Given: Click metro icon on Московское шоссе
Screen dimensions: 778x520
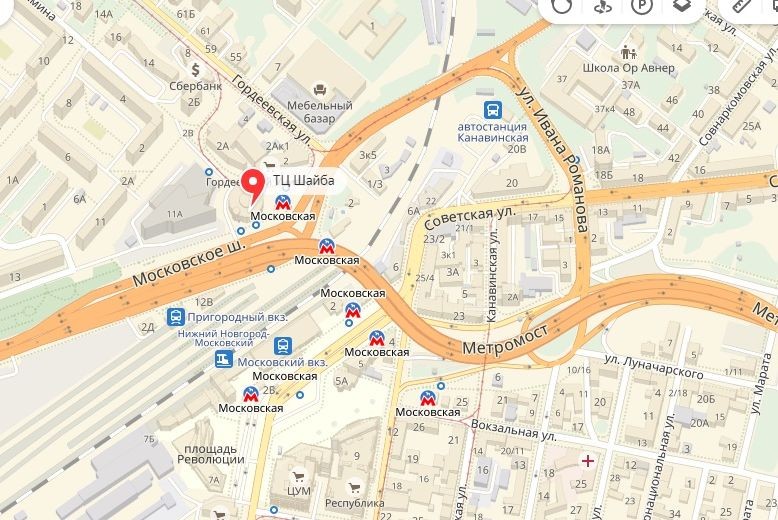Looking at the screenshot, I should pyautogui.click(x=326, y=246).
